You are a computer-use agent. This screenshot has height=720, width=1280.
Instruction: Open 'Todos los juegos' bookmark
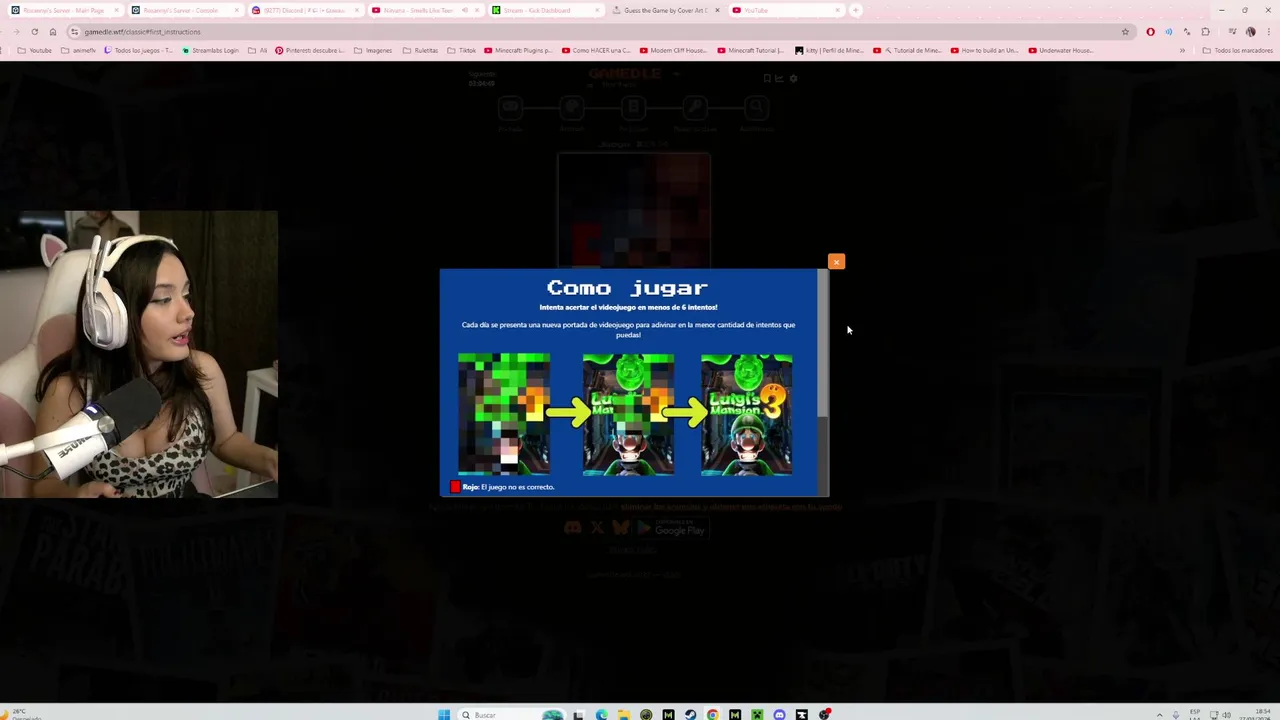tap(138, 50)
